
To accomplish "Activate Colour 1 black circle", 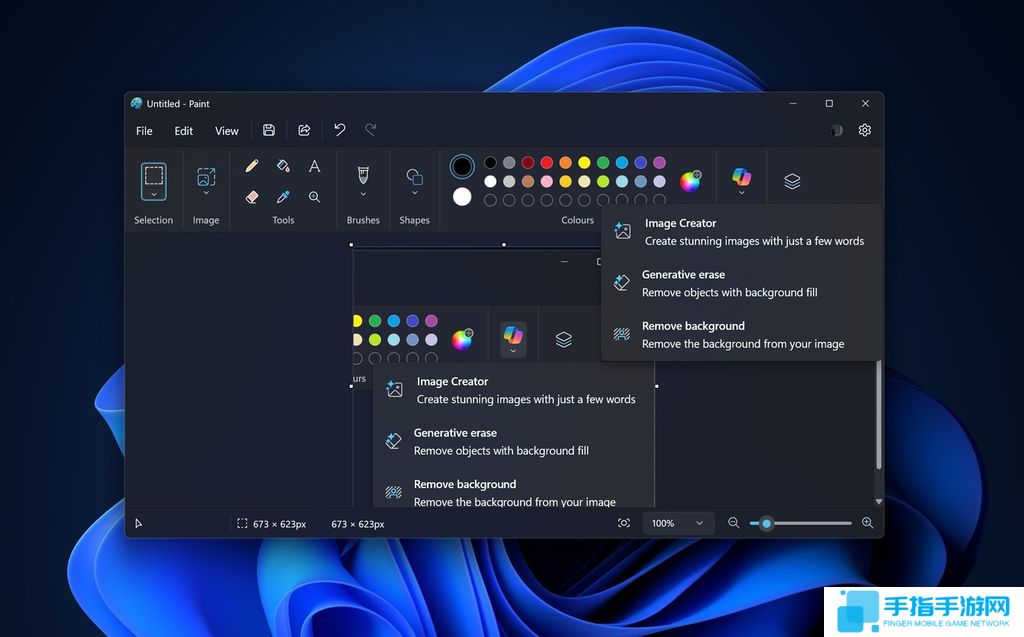I will coord(462,167).
